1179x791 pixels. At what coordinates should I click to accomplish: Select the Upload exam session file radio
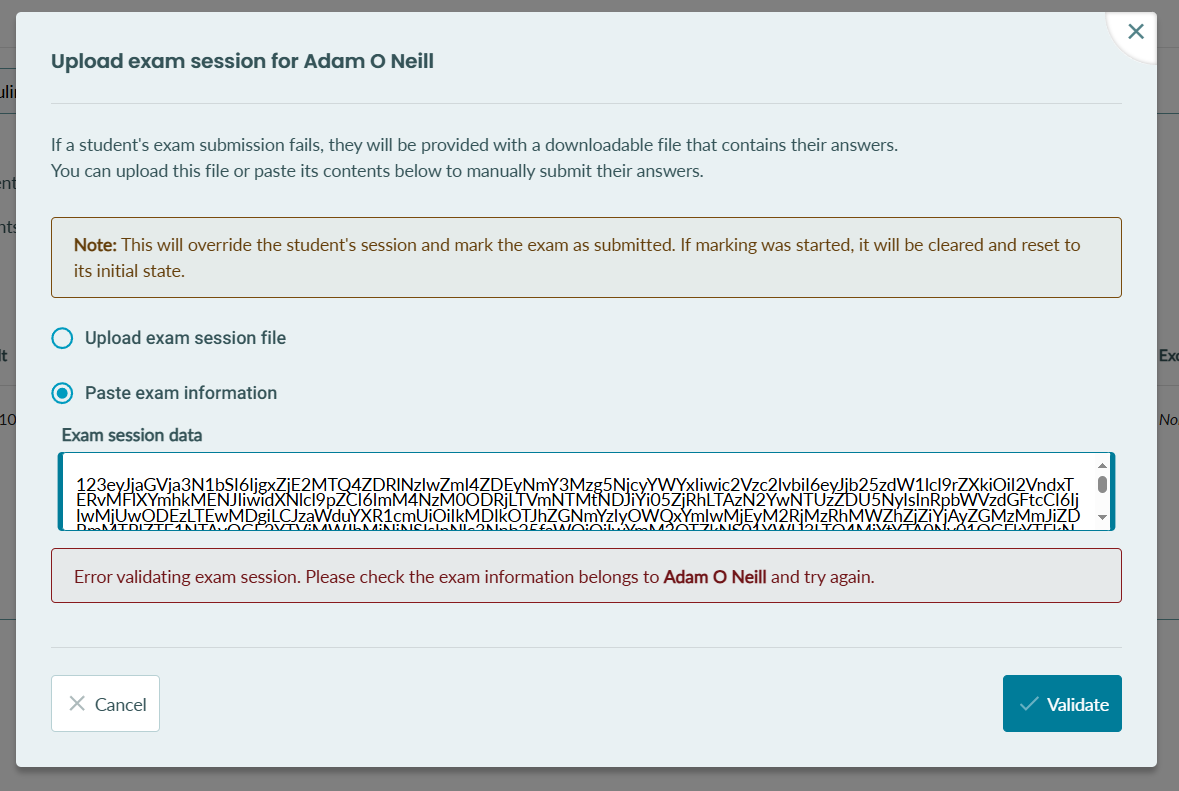click(x=62, y=338)
